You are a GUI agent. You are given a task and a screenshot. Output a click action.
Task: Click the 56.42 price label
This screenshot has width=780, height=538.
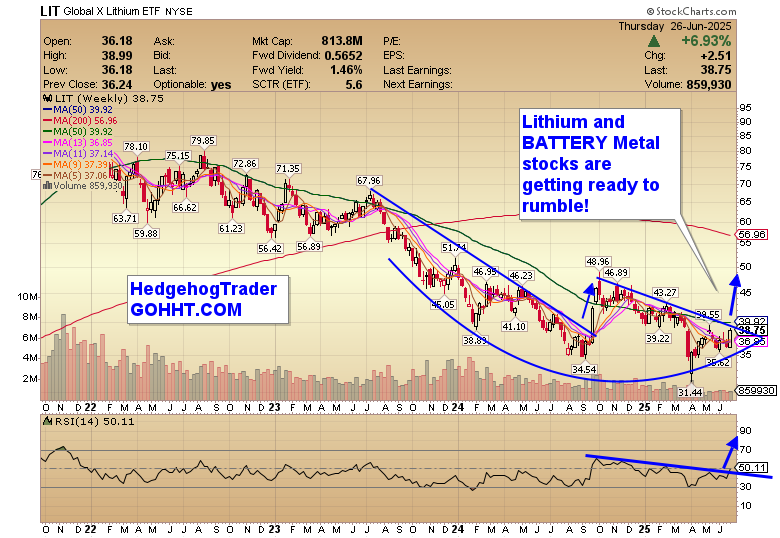tap(270, 248)
